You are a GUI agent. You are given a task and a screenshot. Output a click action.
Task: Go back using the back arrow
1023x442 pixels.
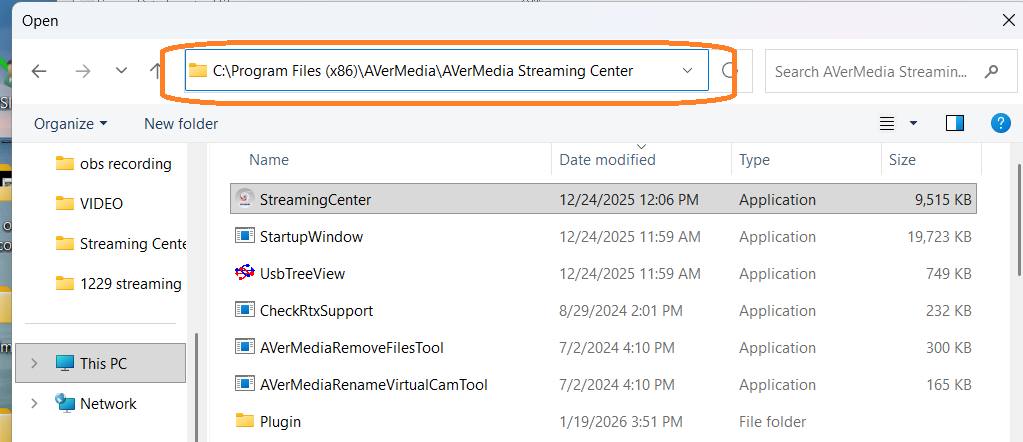[x=38, y=71]
